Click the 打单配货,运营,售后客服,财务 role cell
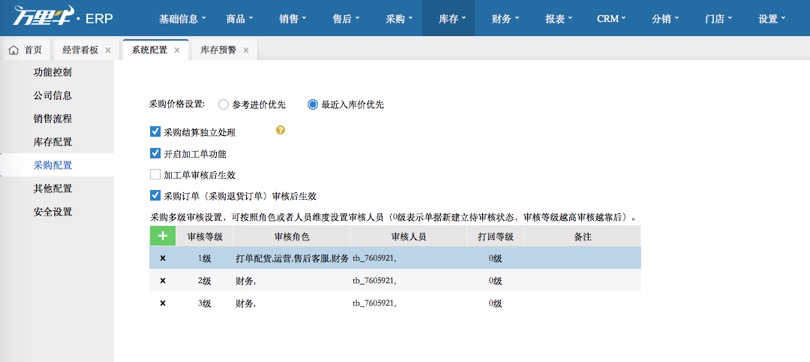The image size is (810, 362). pyautogui.click(x=292, y=258)
